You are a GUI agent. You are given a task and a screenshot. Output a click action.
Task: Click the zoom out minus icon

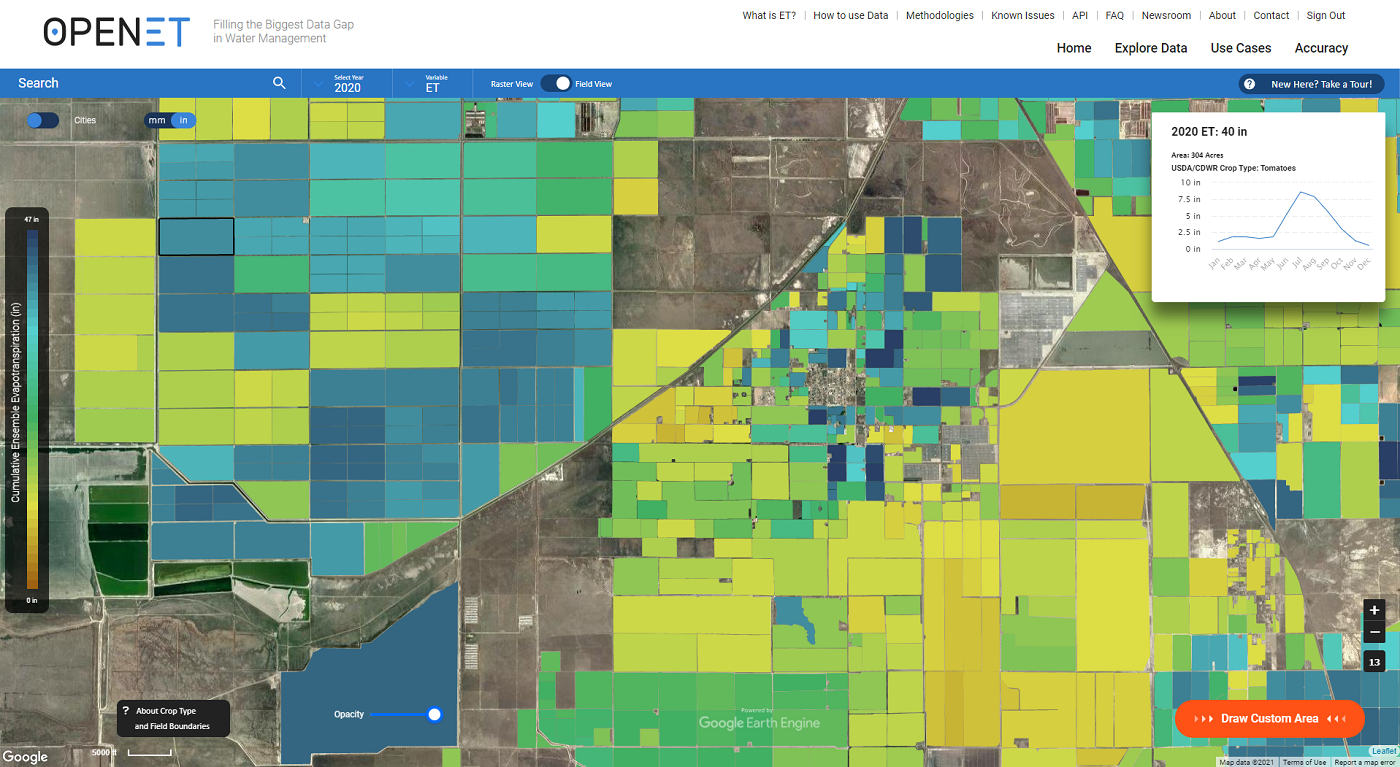point(1374,631)
